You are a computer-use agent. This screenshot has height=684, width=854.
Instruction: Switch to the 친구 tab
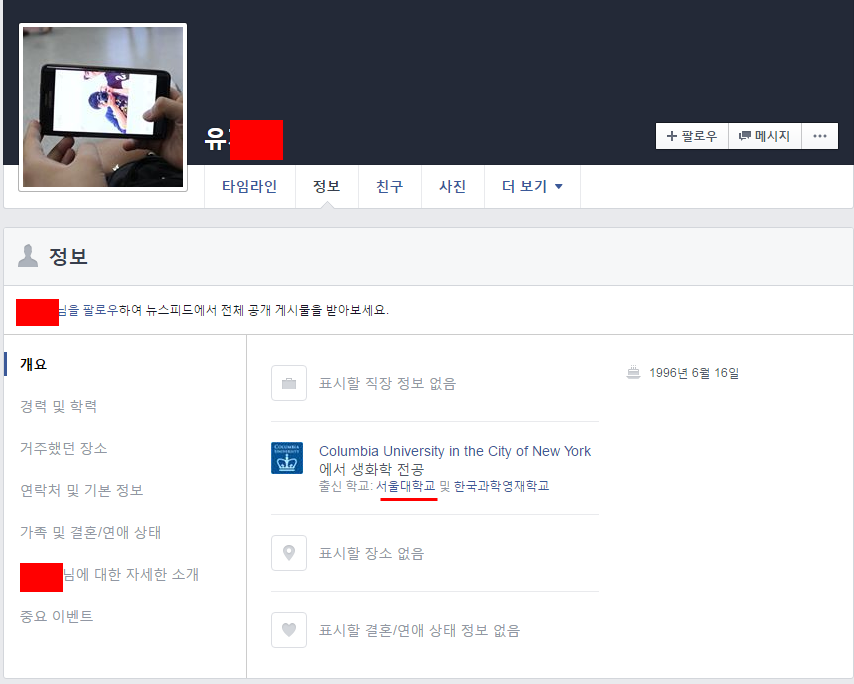(389, 187)
